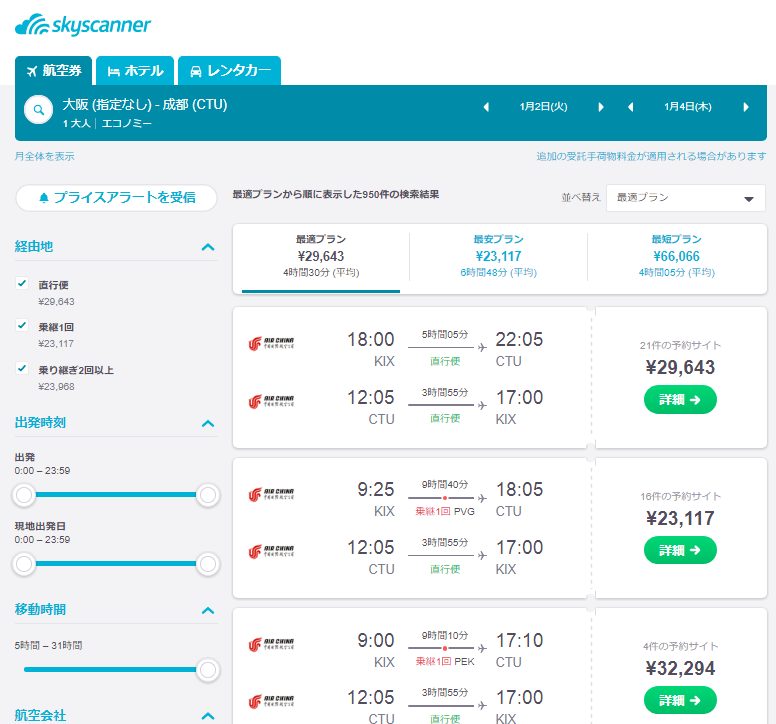Click 乗継1回 PEK stopover label

tap(445, 662)
